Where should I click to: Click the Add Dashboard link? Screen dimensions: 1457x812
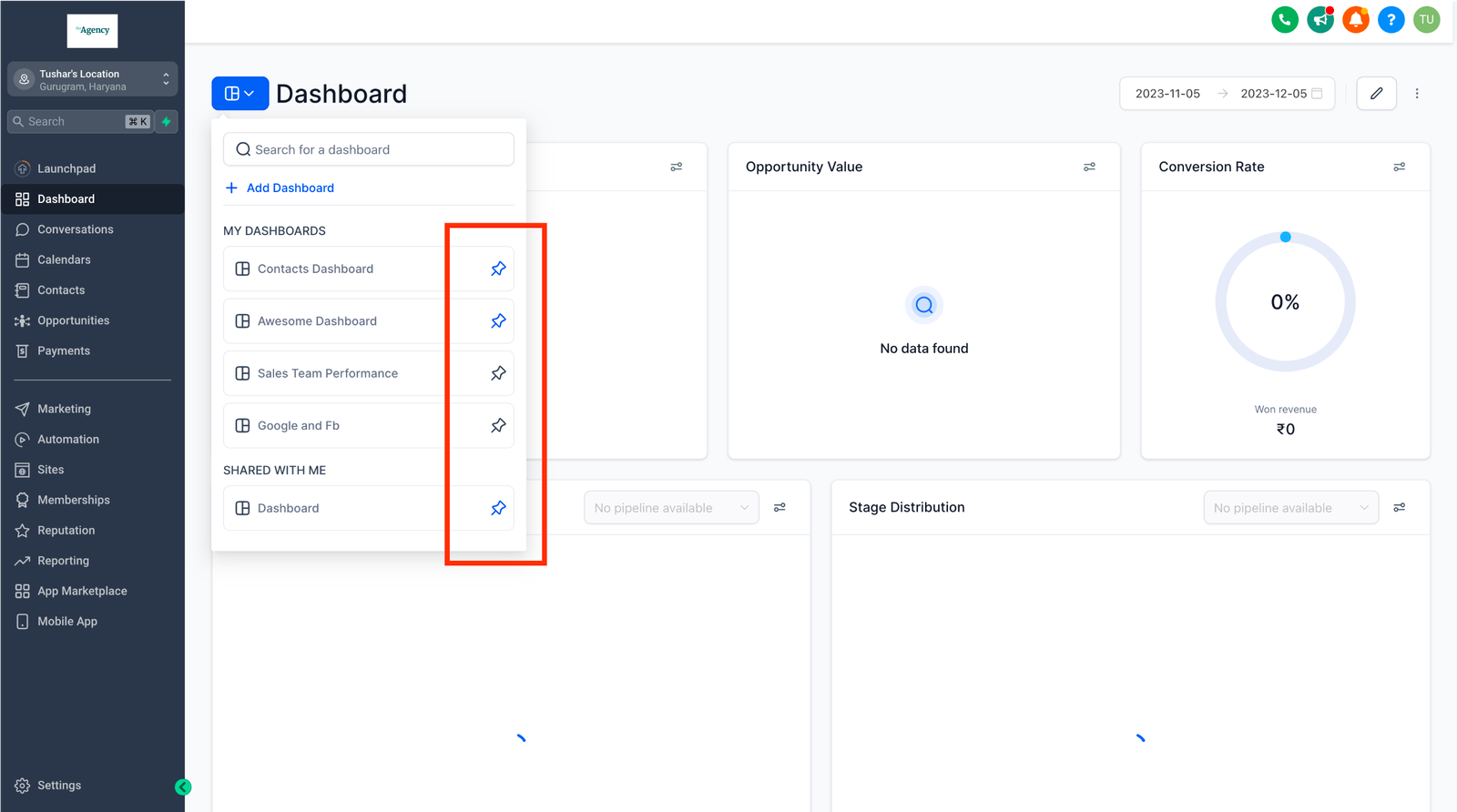290,188
